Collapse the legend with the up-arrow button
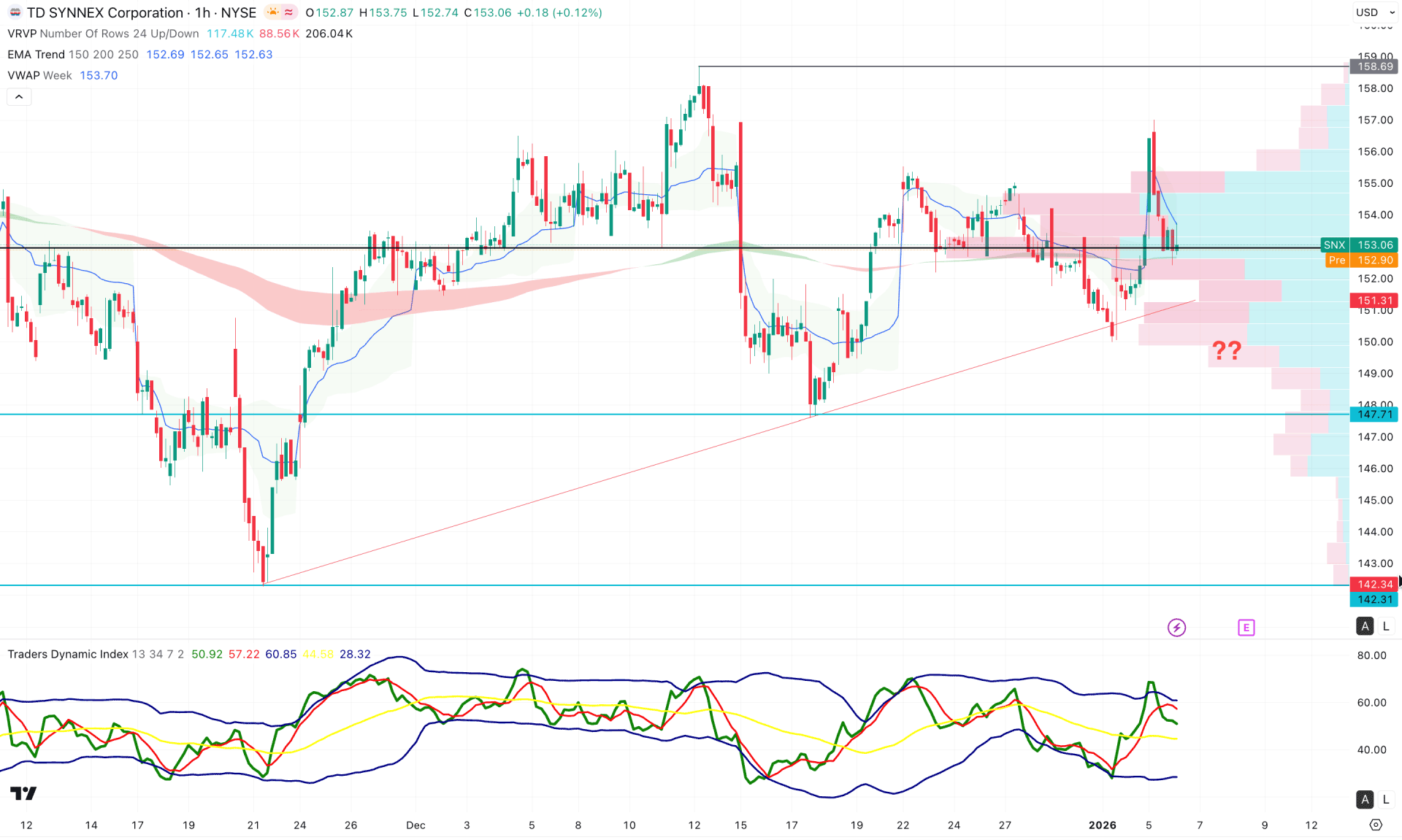The height and width of the screenshot is (840, 1402). point(18,96)
